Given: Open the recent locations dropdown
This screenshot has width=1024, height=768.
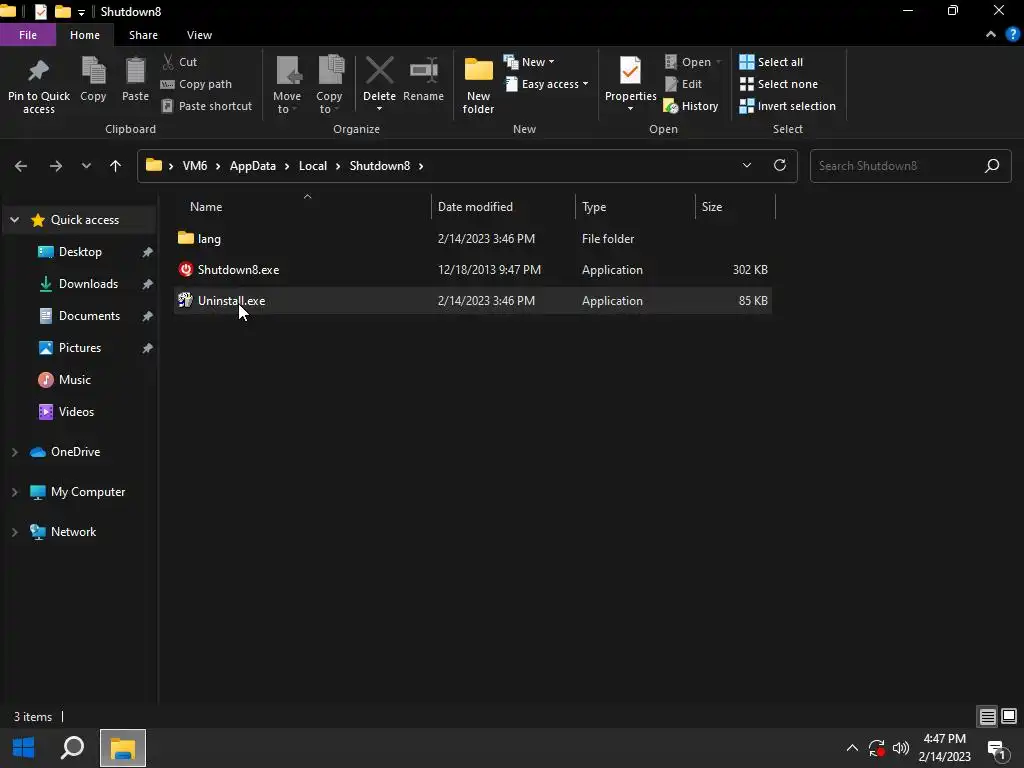Looking at the screenshot, I should [x=86, y=166].
